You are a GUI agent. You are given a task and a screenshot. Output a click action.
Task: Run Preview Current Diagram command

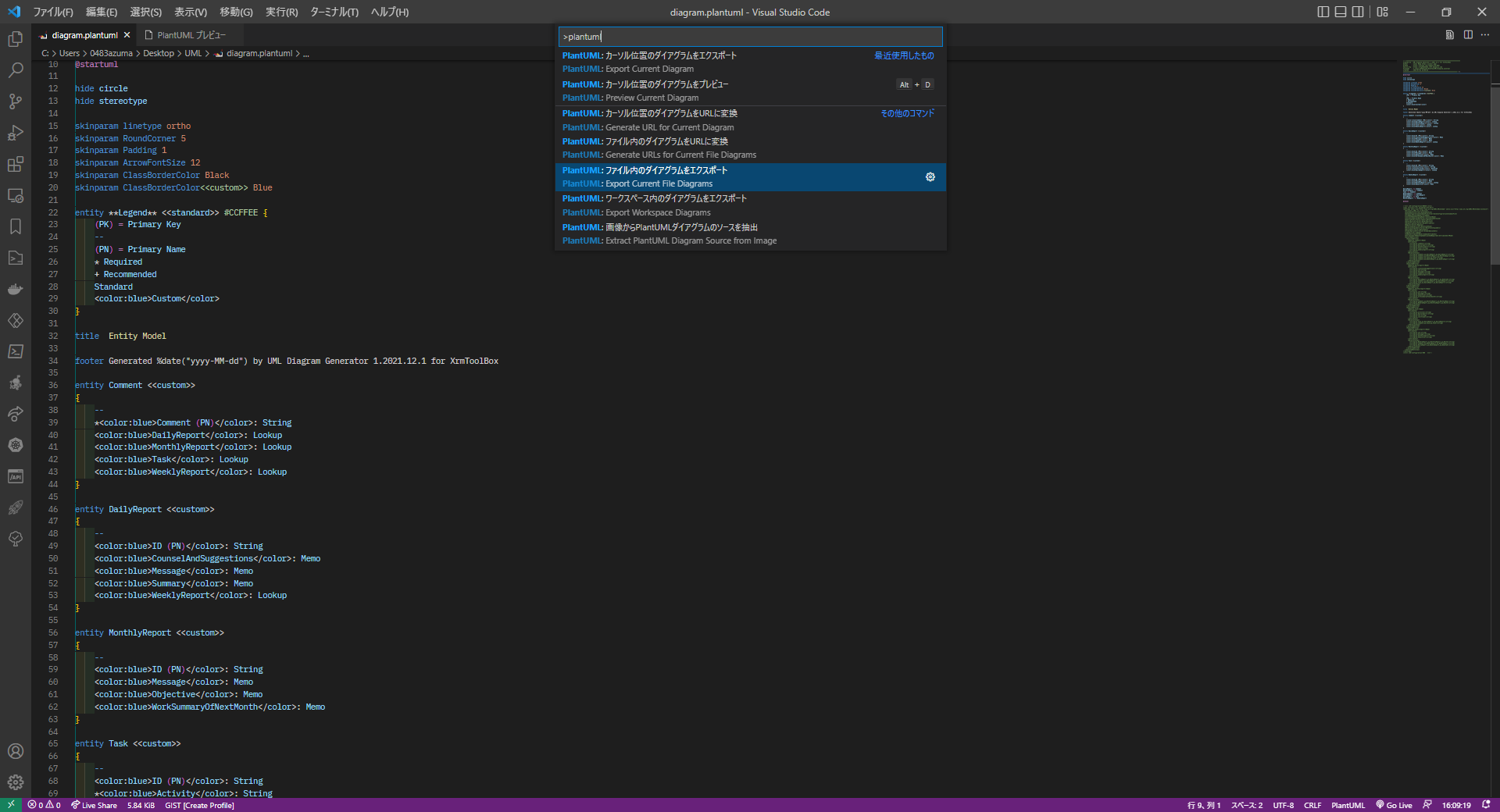click(750, 91)
